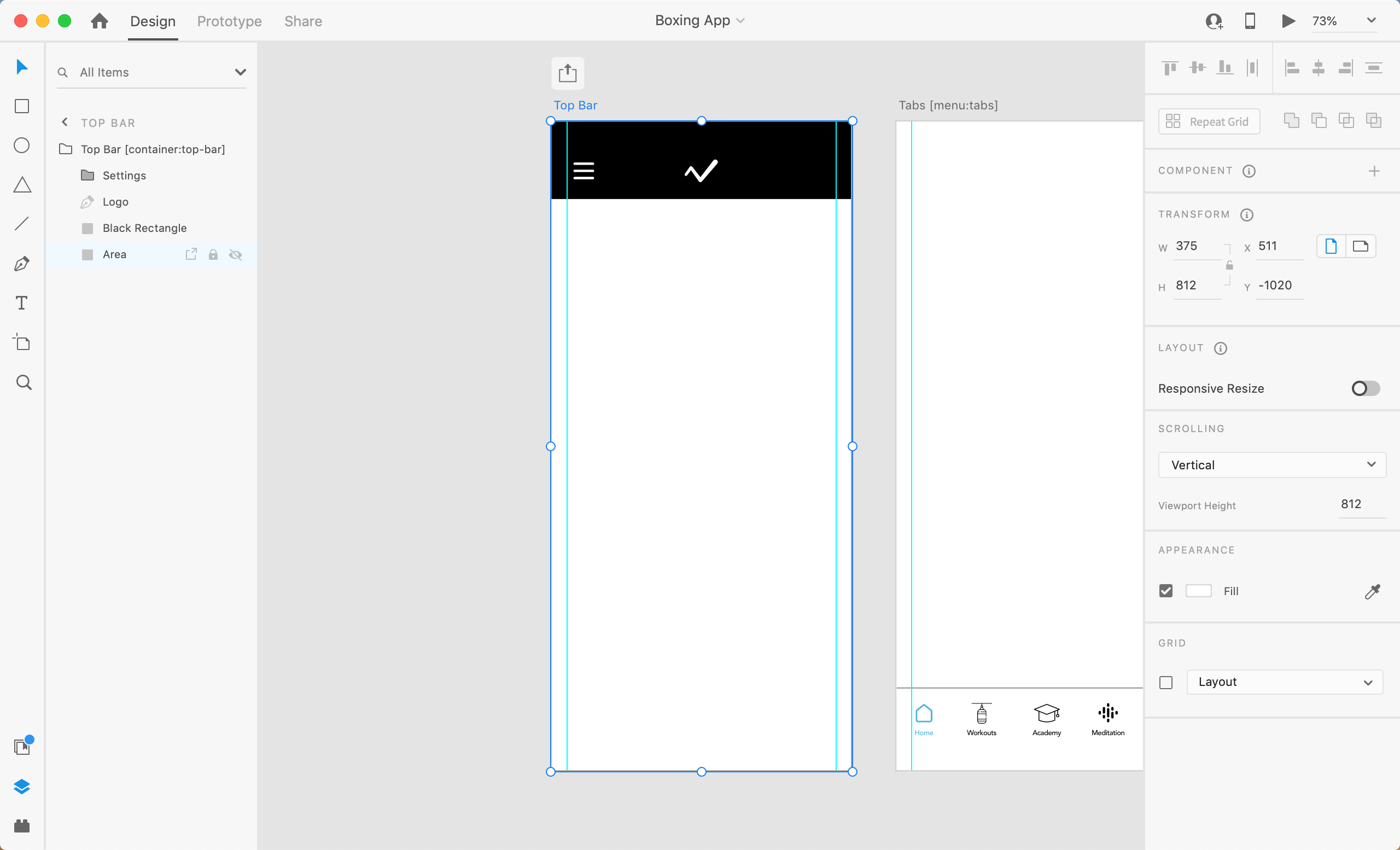Click the Repeat Grid button
This screenshot has height=850, width=1400.
(1209, 121)
